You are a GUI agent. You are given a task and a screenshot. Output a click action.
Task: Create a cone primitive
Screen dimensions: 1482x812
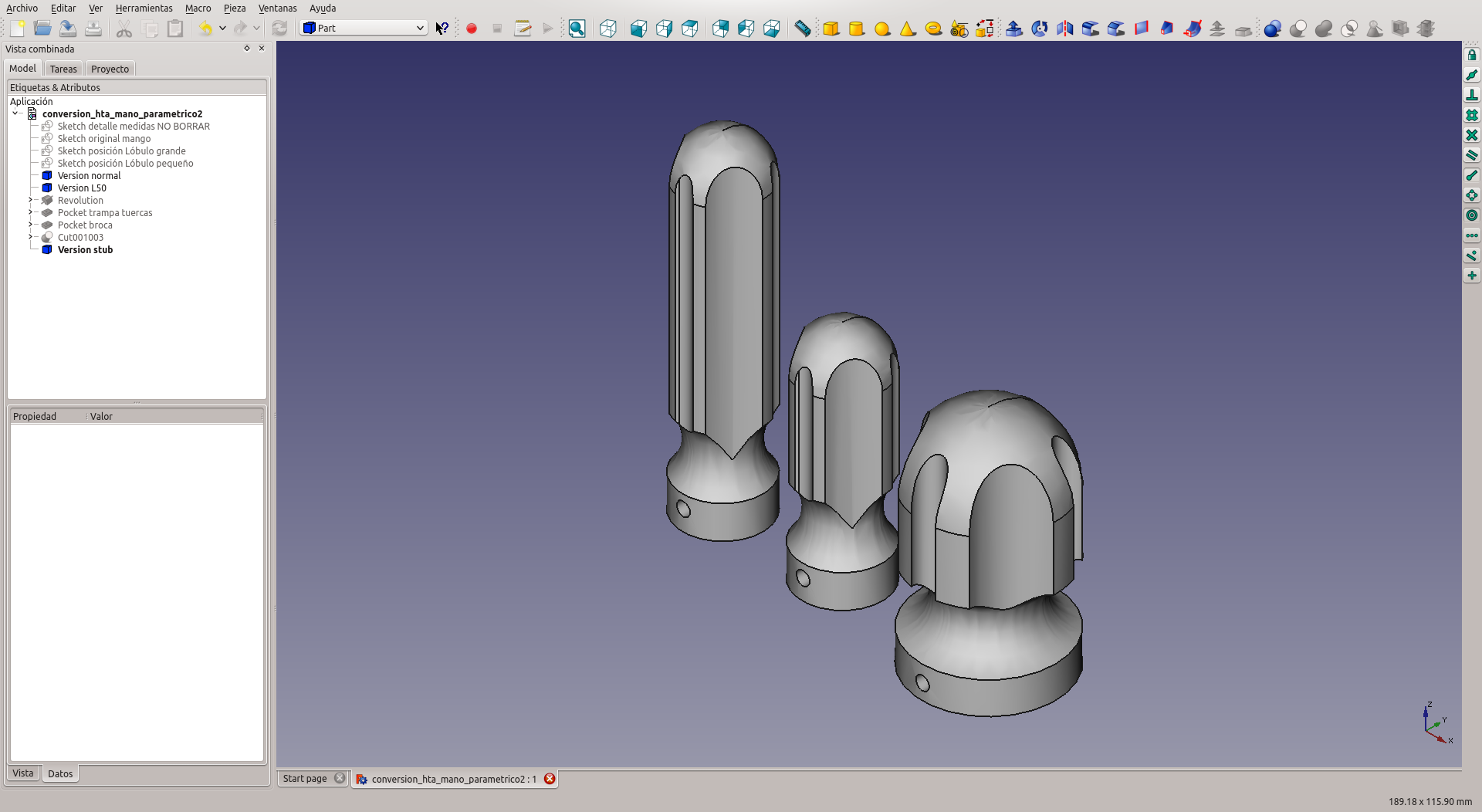coord(908,29)
